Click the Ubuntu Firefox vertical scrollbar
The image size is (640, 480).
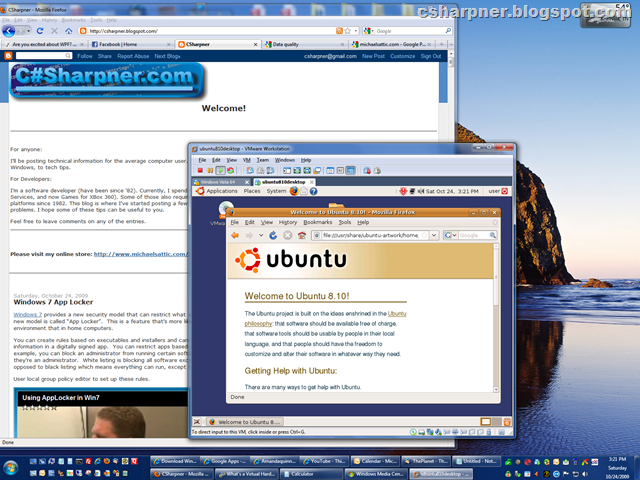click(496, 317)
